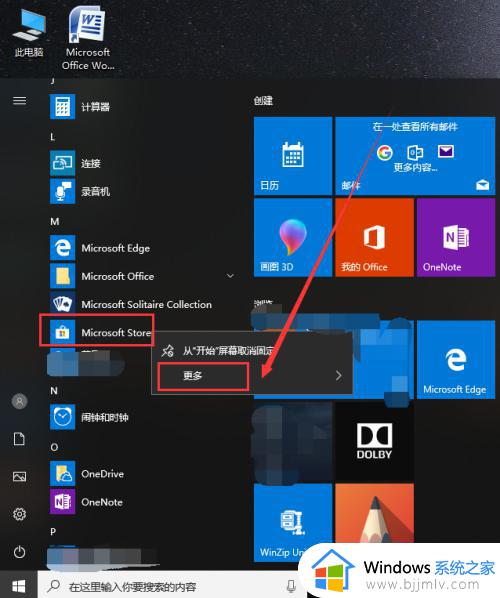Click the microphone icon in the search bar
500x598 pixels.
point(291,586)
